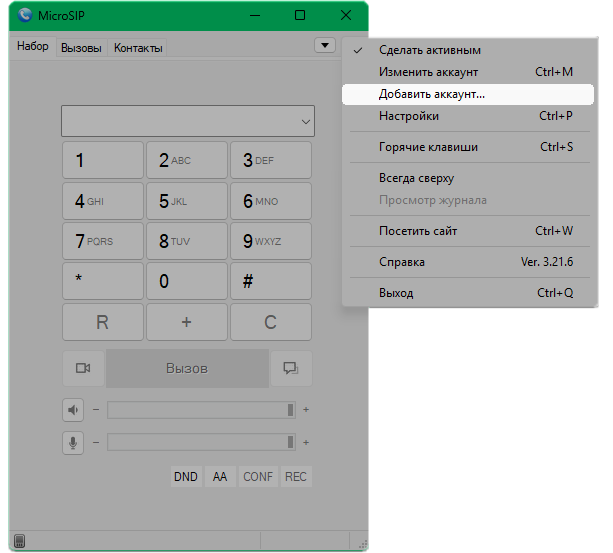Mute the microphone icon

pyautogui.click(x=73, y=443)
